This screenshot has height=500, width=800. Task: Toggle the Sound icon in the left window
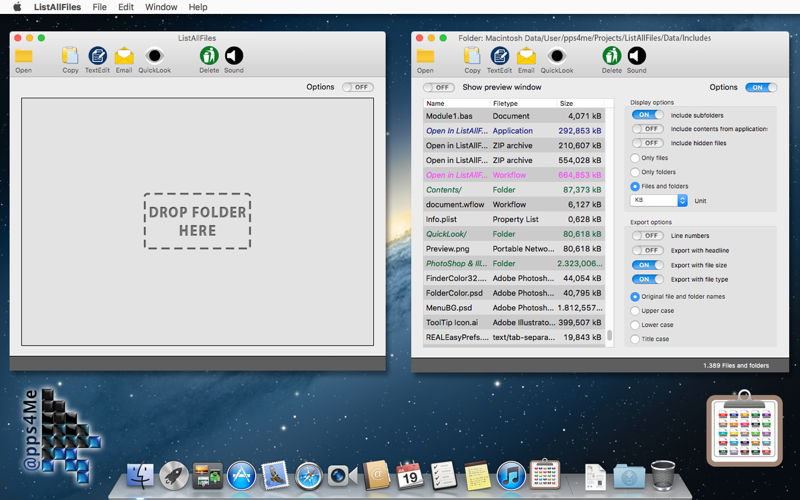(233, 57)
